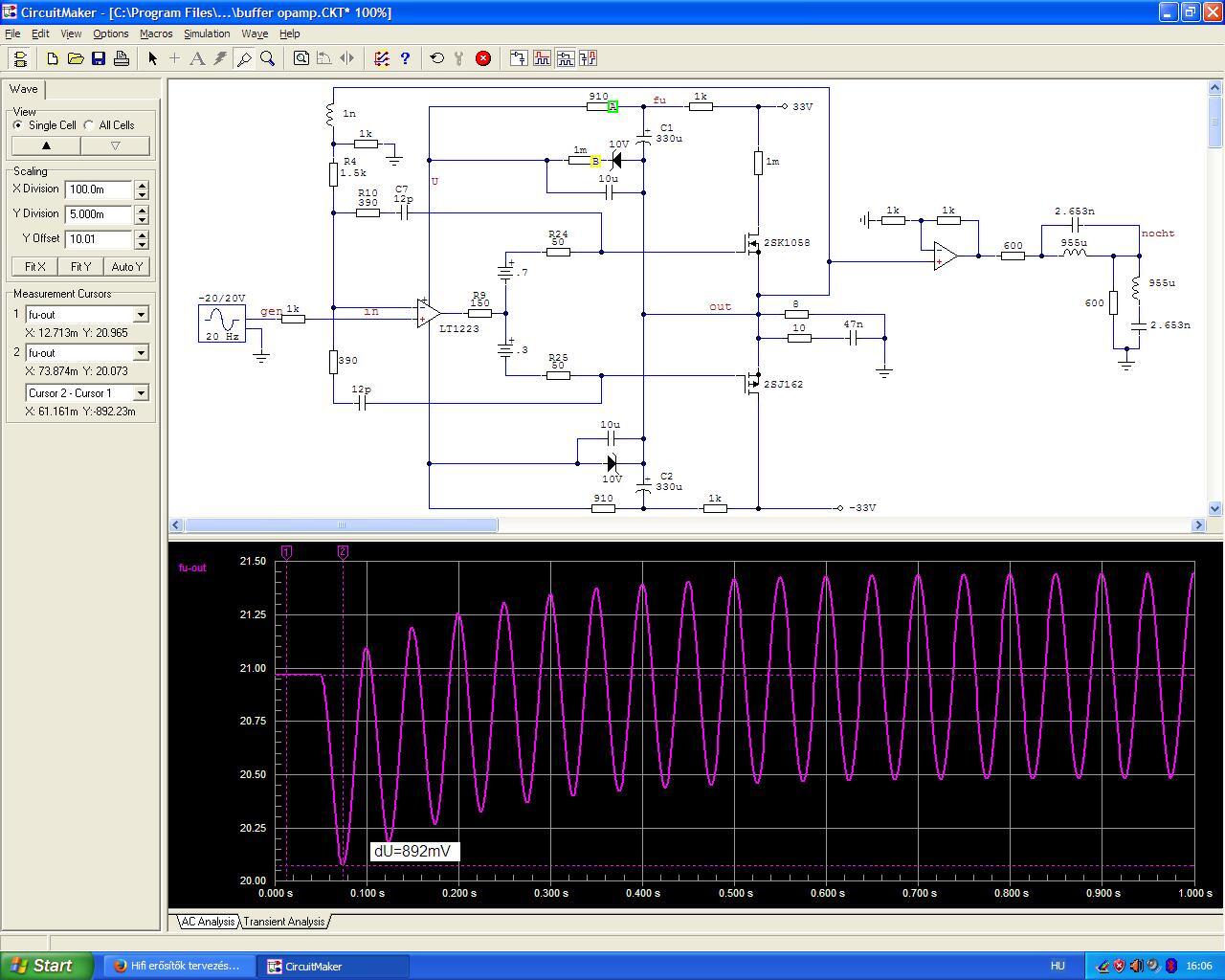1225x980 pixels.
Task: Switch to the AC Analysis tab
Action: pyautogui.click(x=208, y=922)
